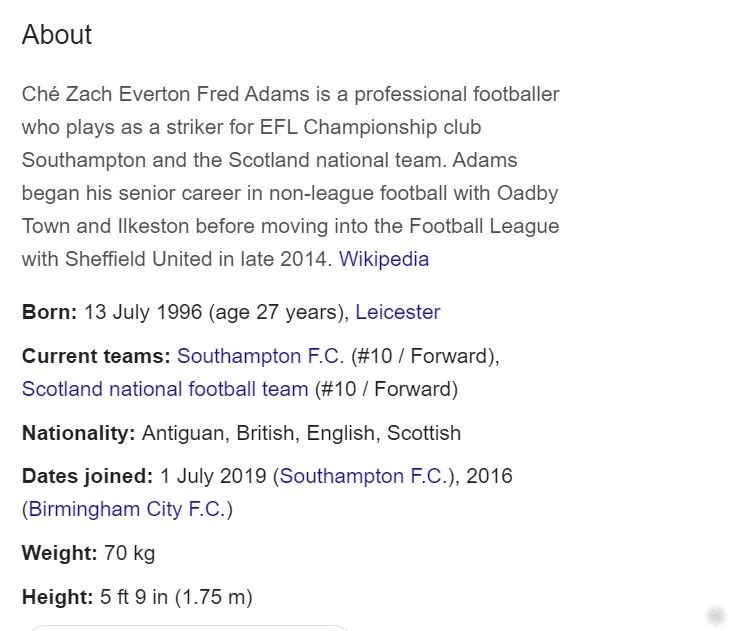The image size is (729, 631).
Task: Click the partially visible rounded button at bottom
Action: click(x=190, y=627)
